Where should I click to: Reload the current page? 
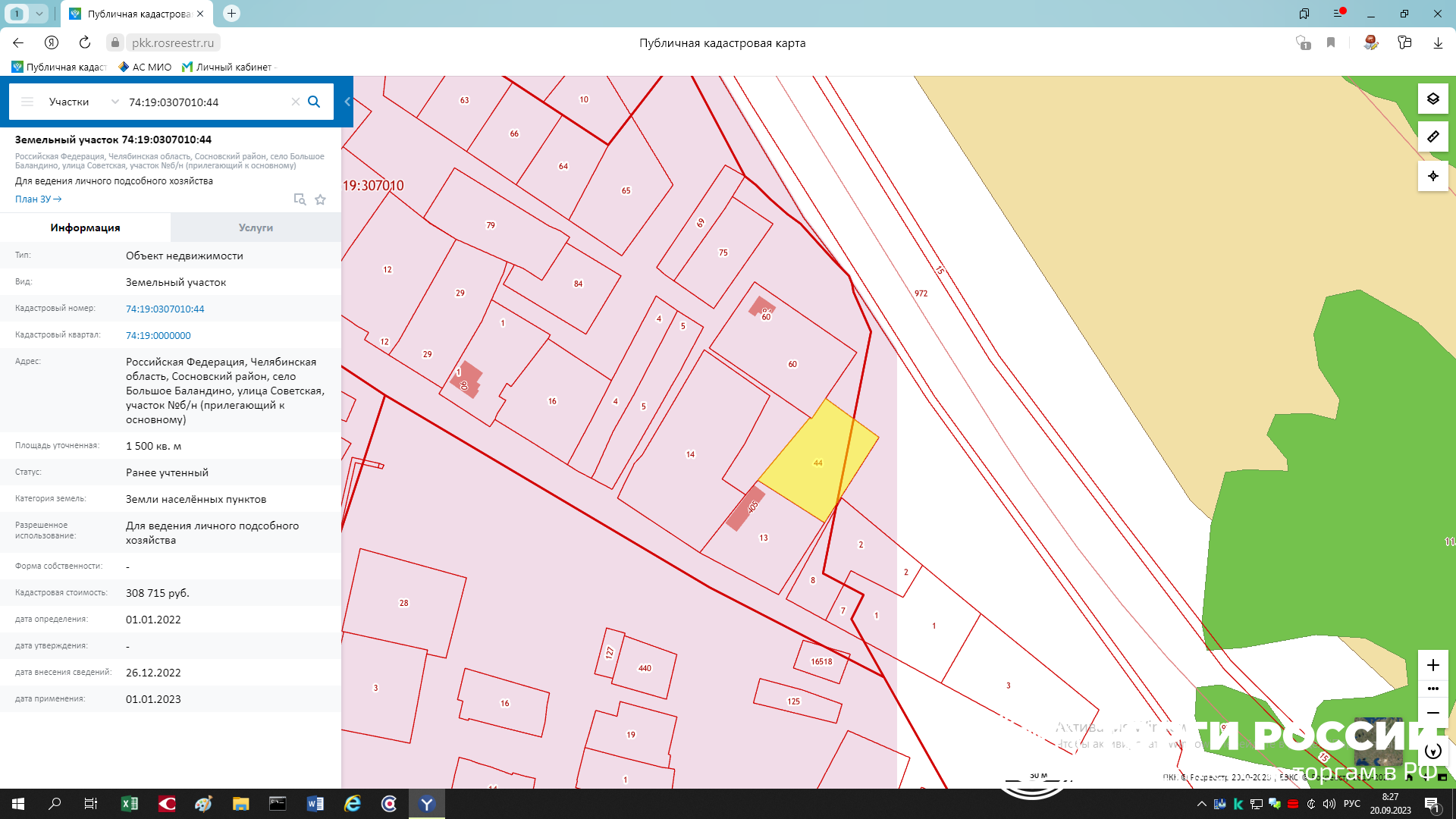click(85, 42)
